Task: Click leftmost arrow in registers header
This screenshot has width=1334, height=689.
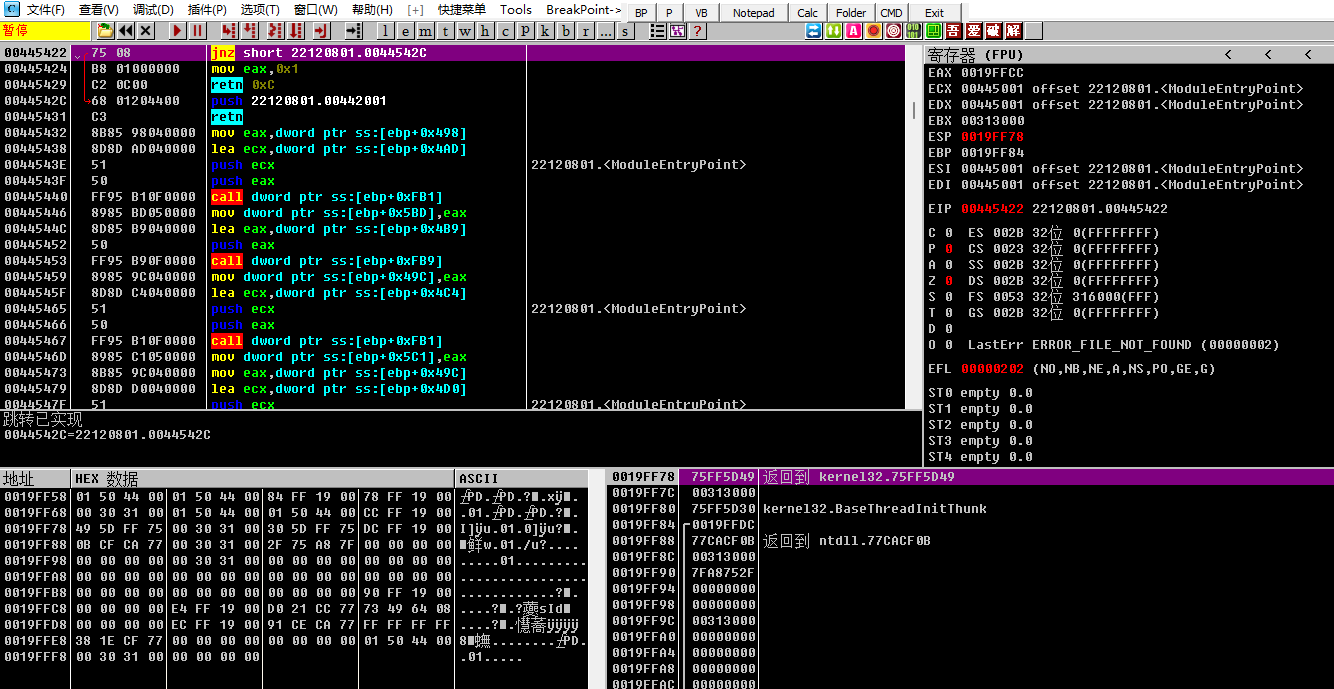Action: point(1228,54)
